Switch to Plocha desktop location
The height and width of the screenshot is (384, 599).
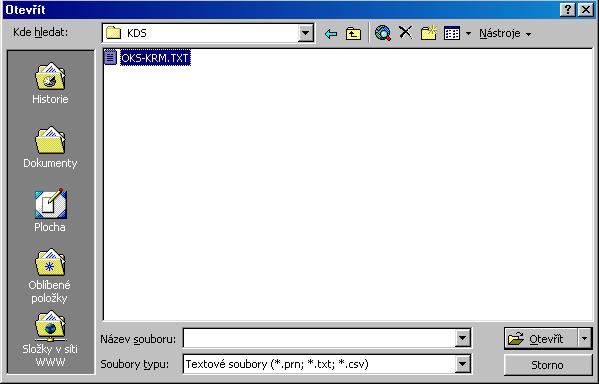50,211
